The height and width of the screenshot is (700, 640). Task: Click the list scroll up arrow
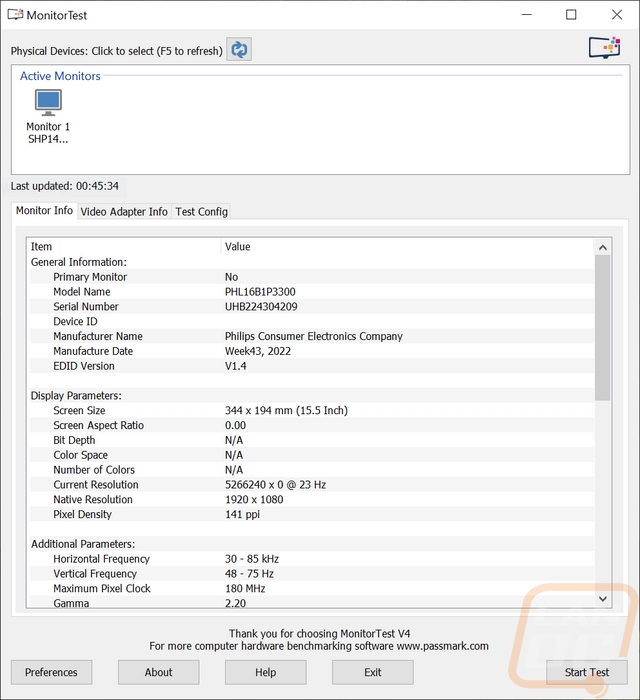click(x=603, y=247)
